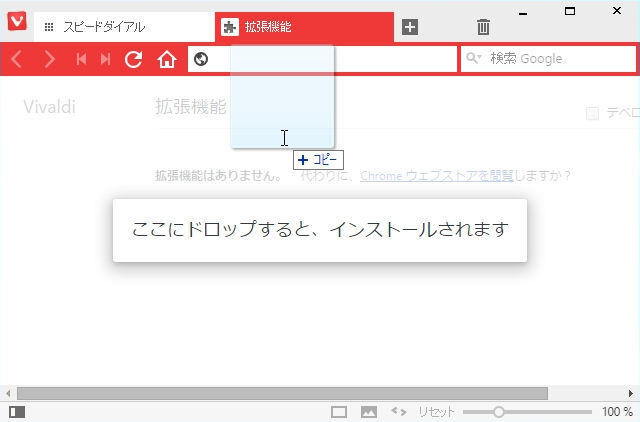The image size is (640, 422).
Task: Click the globe site info icon
Action: [x=201, y=59]
